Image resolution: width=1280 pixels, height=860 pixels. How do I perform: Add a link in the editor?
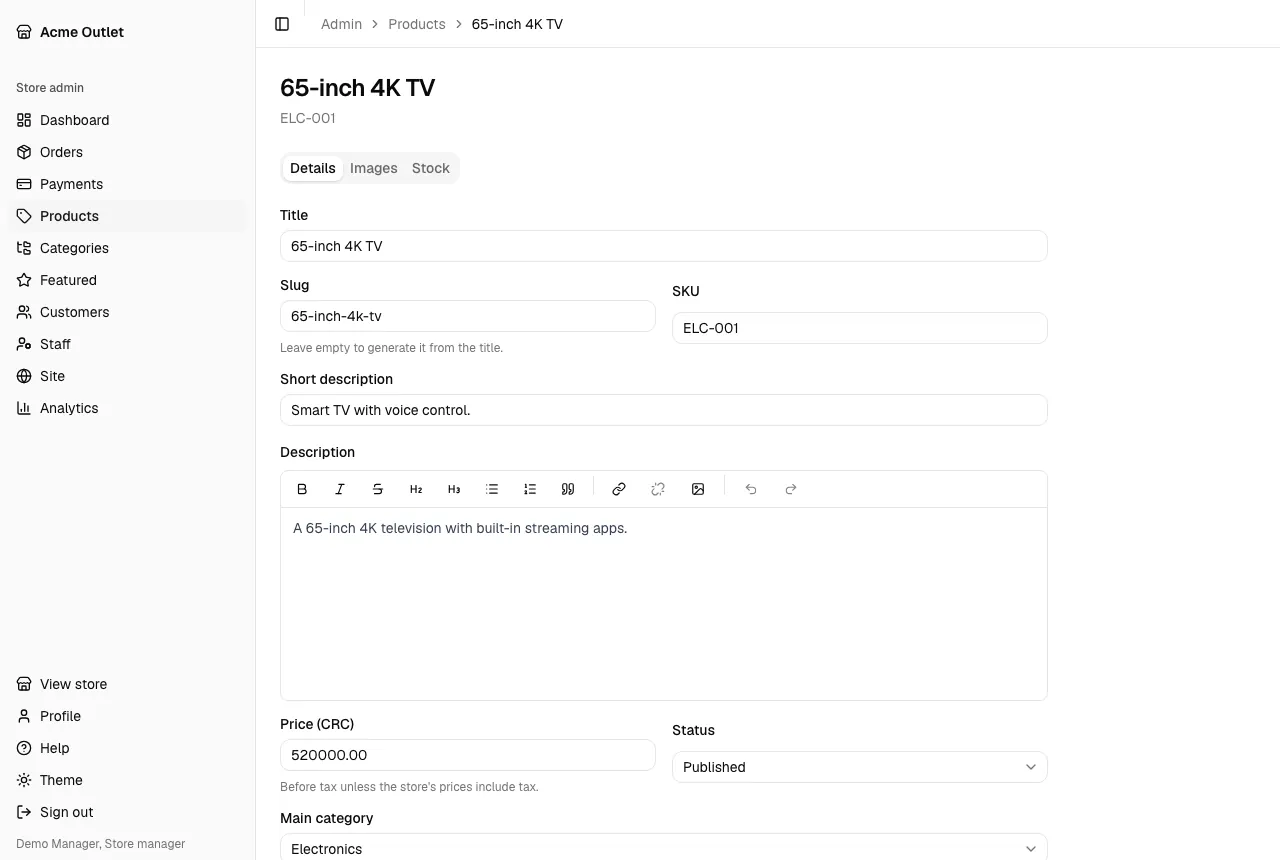tap(619, 489)
